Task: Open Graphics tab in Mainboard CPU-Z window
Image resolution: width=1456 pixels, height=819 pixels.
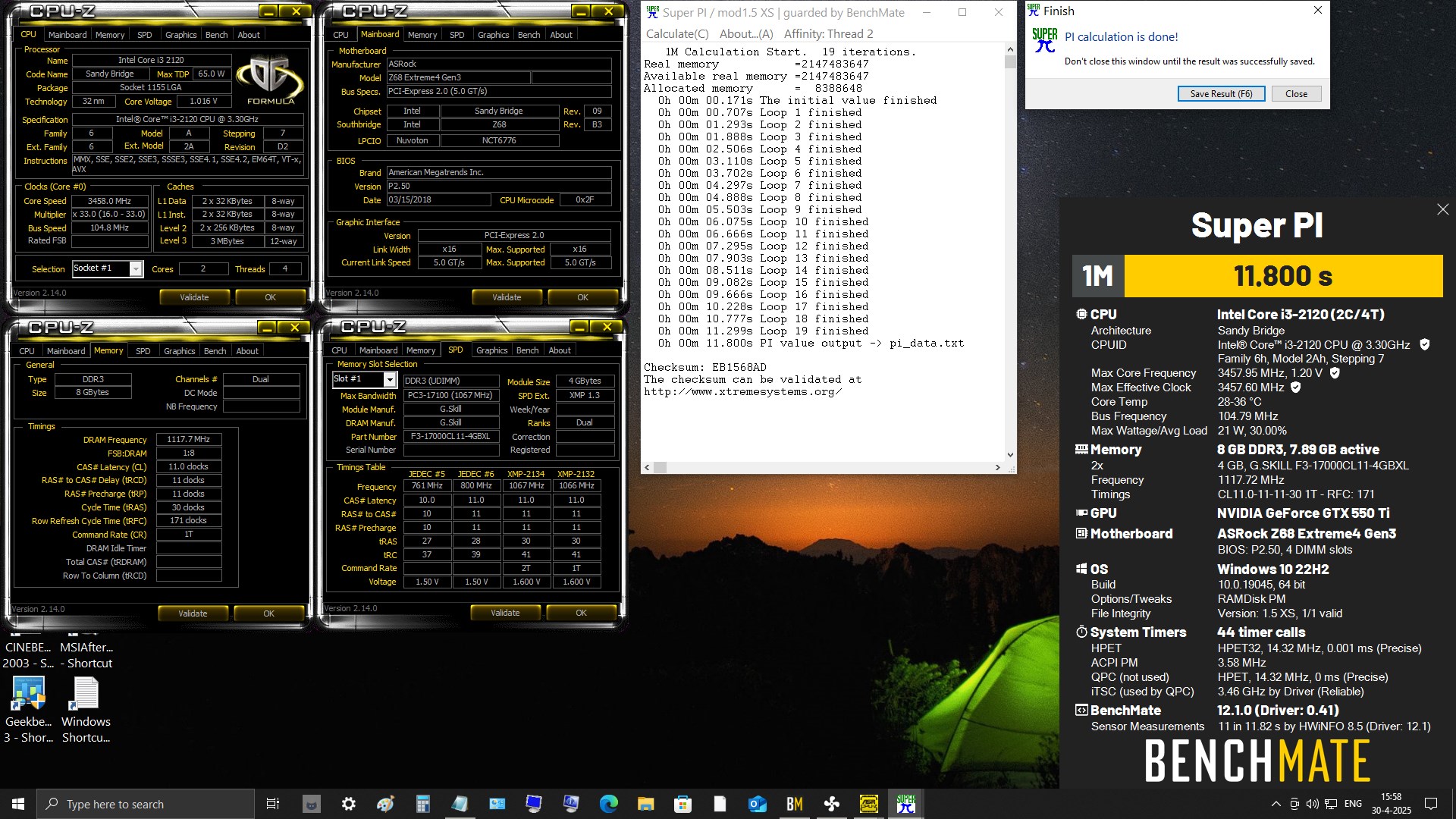Action: (x=493, y=35)
